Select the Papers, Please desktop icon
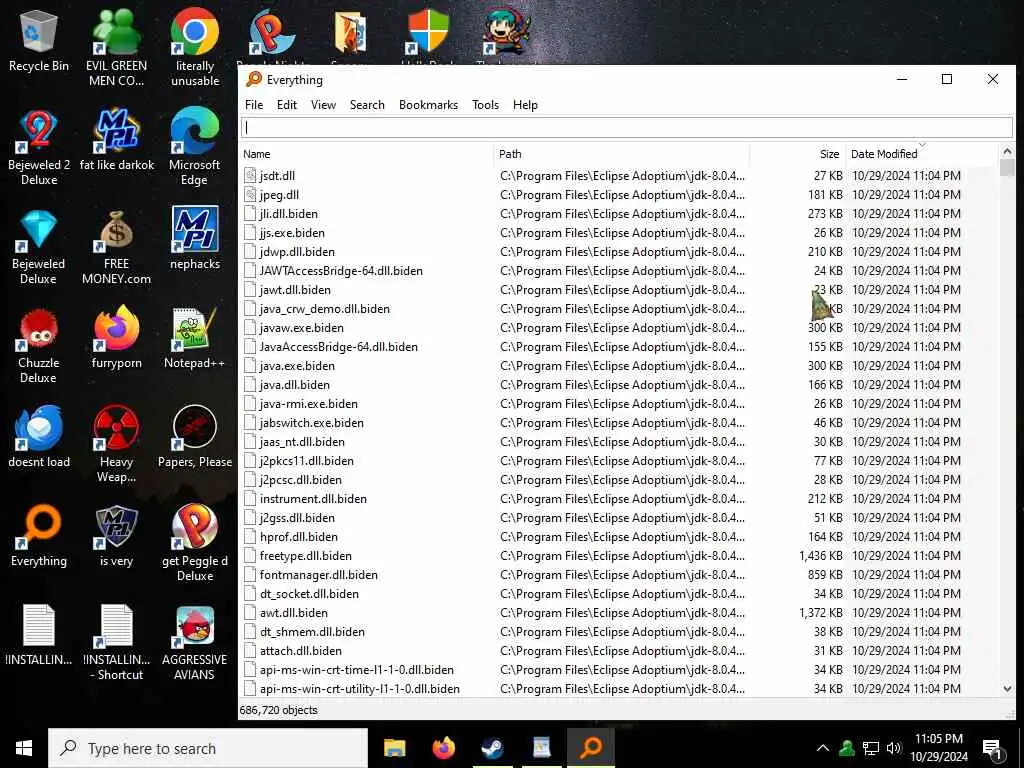The width and height of the screenshot is (1024, 768). click(195, 436)
